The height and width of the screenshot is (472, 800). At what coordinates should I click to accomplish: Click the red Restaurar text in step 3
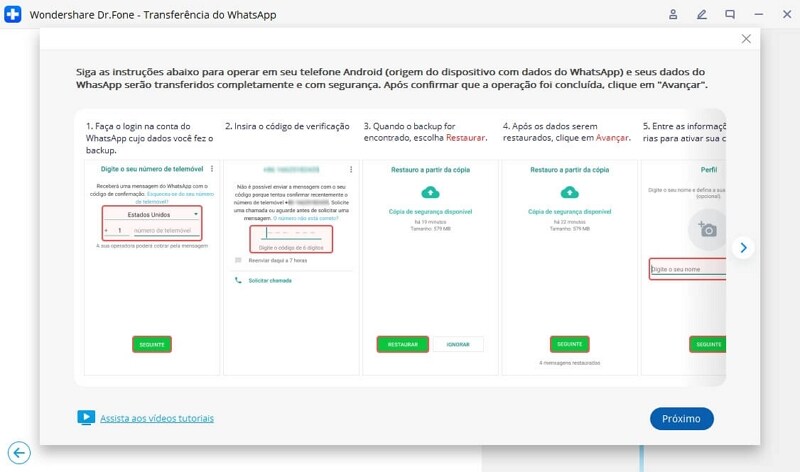tap(465, 138)
